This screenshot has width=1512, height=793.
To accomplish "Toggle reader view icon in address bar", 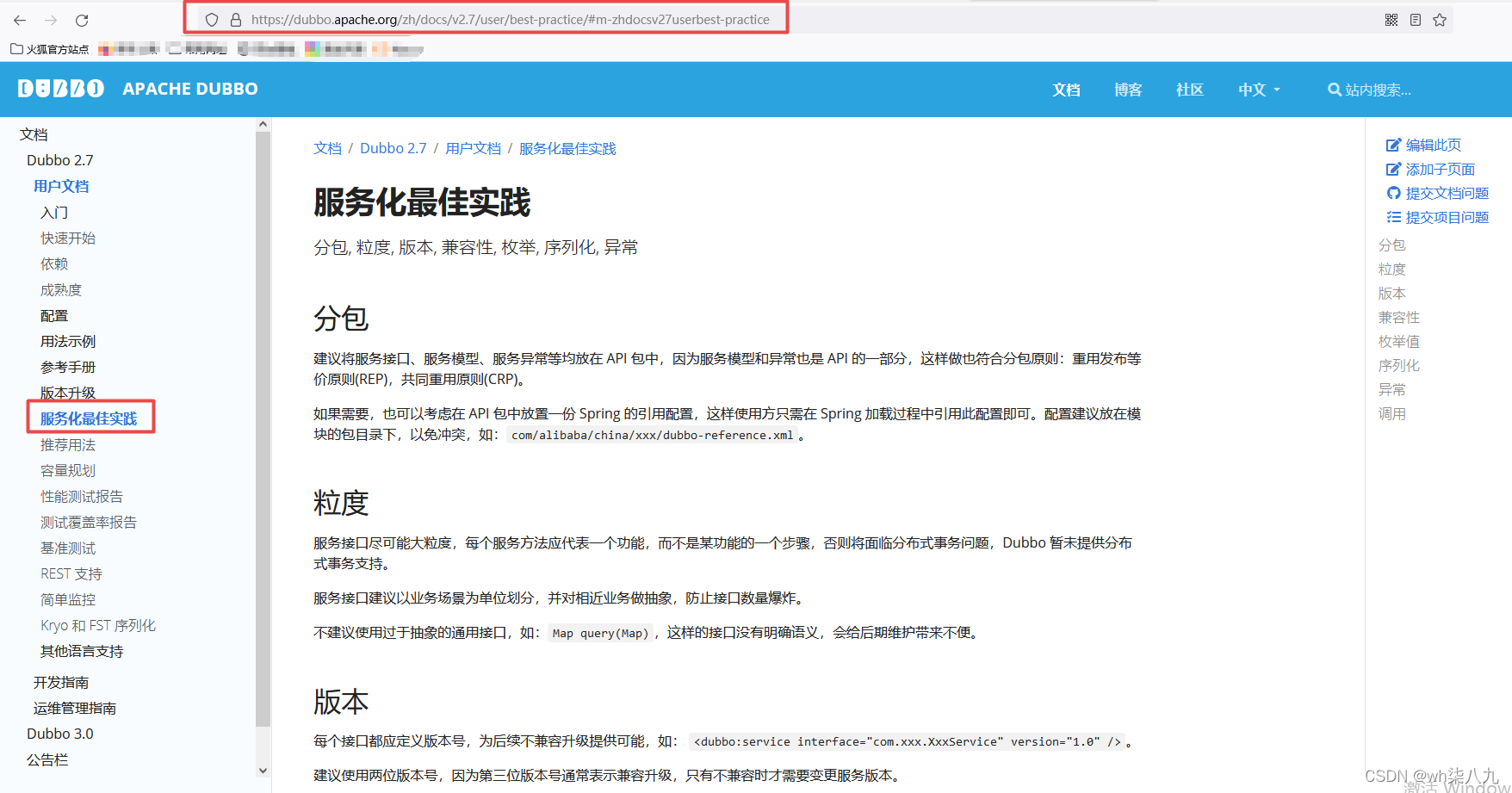I will pos(1416,20).
